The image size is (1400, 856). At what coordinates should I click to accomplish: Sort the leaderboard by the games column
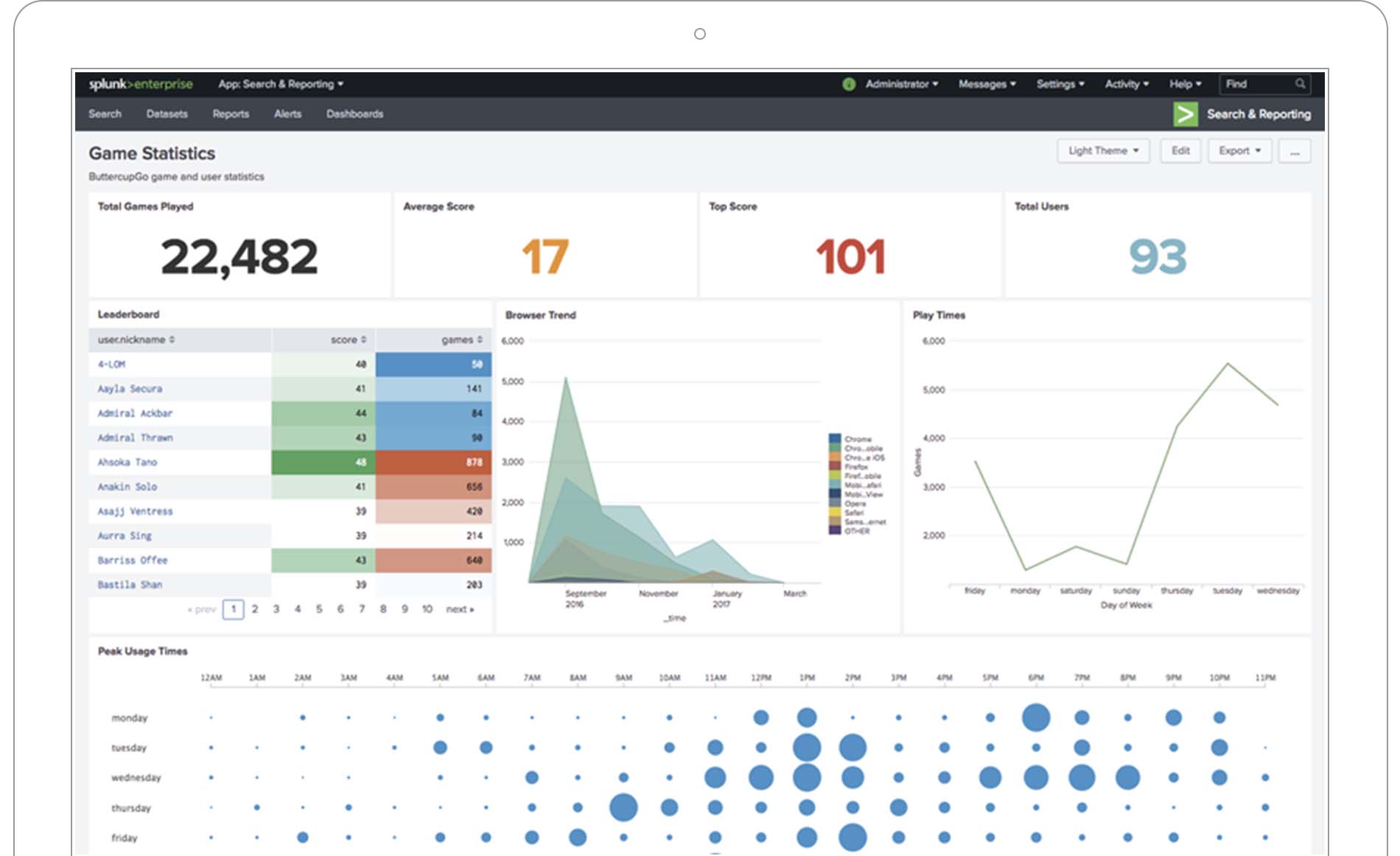click(x=461, y=340)
